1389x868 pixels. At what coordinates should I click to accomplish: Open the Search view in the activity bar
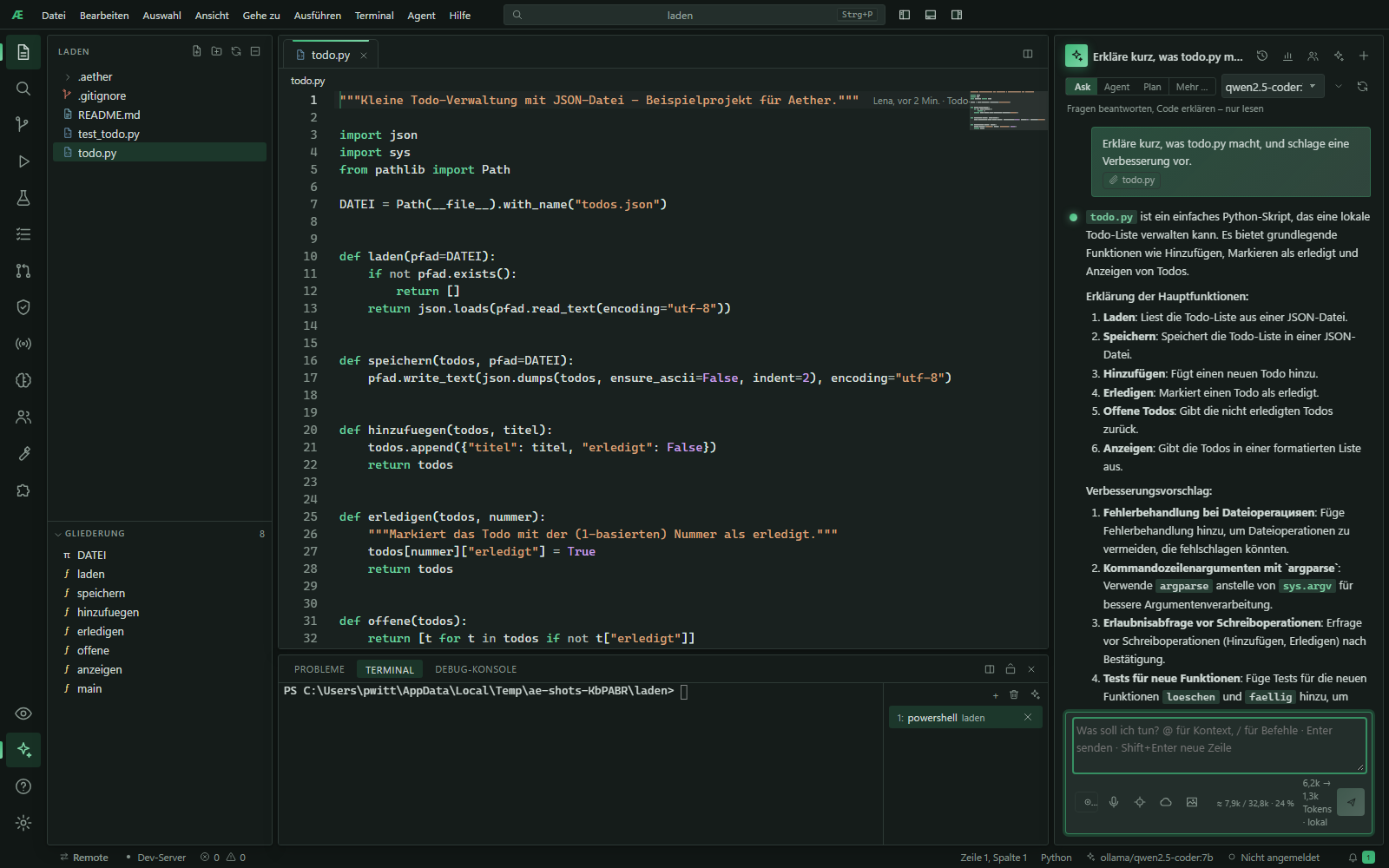23,89
